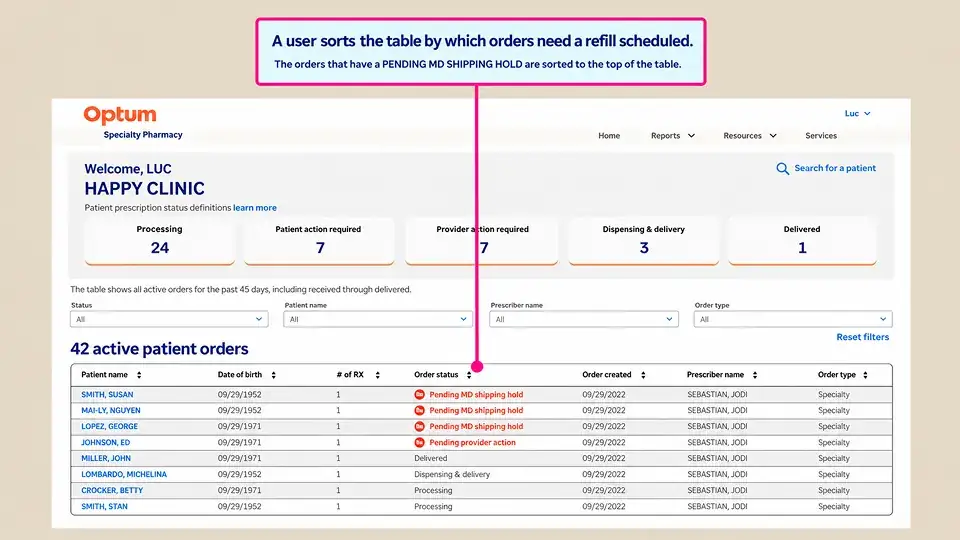Click Pending MD shipping hold for MAI-LY, NGUYEN
The image size is (960, 540).
[x=476, y=410]
